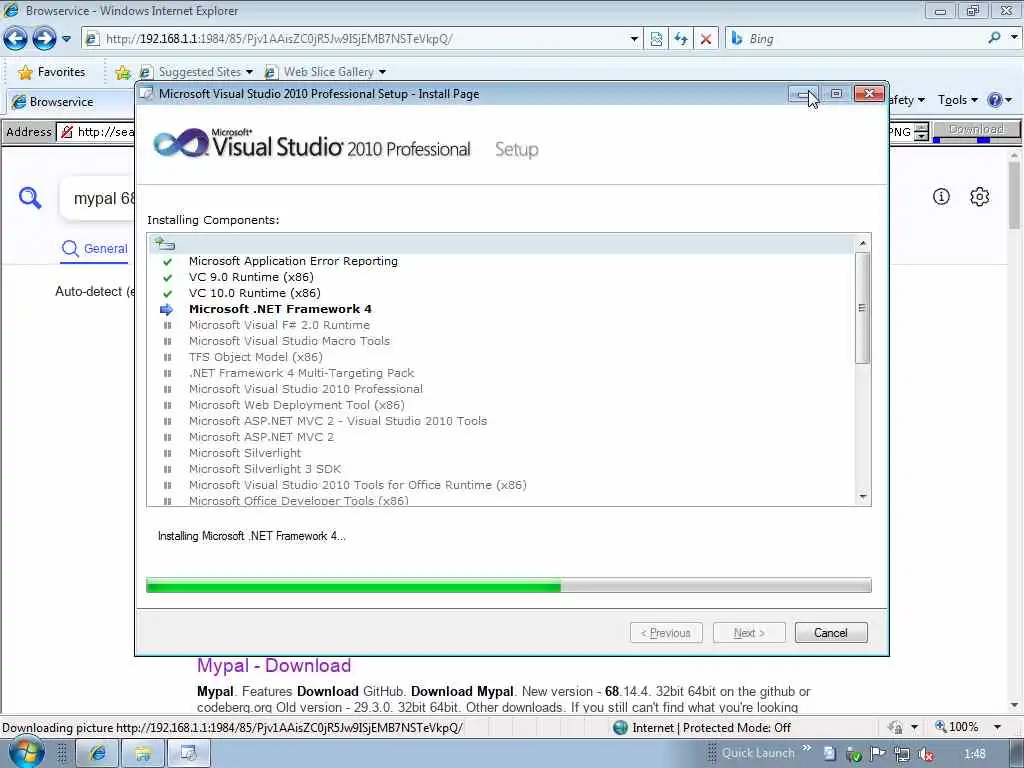Expand Suggested Sites dropdown arrow
Screen dimensions: 1024x768
[x=249, y=72]
